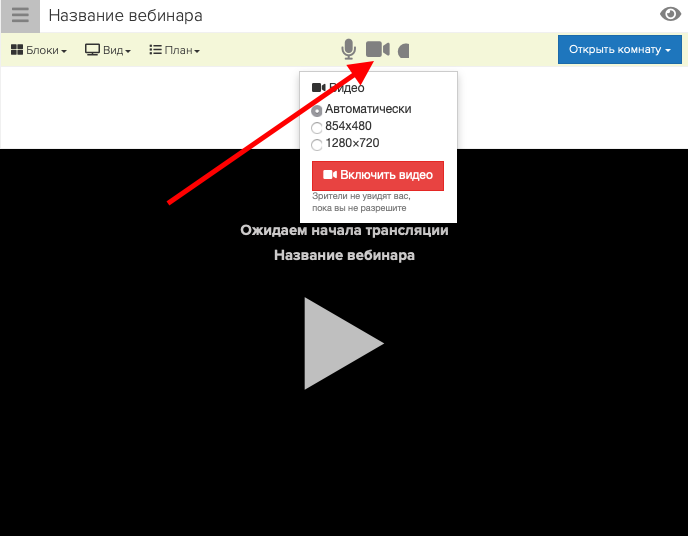The image size is (688, 536).
Task: Click the Название вебинара title
Action: tap(125, 16)
